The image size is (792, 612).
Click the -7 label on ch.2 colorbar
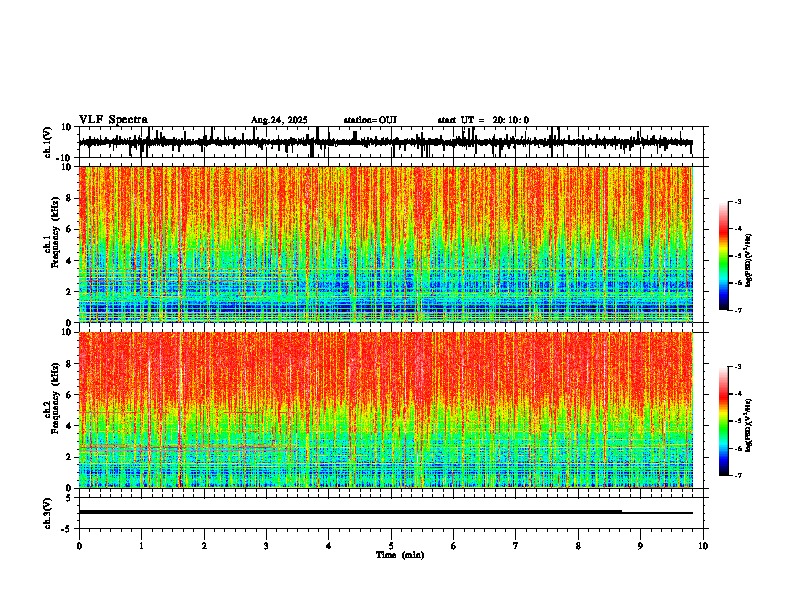coord(738,475)
